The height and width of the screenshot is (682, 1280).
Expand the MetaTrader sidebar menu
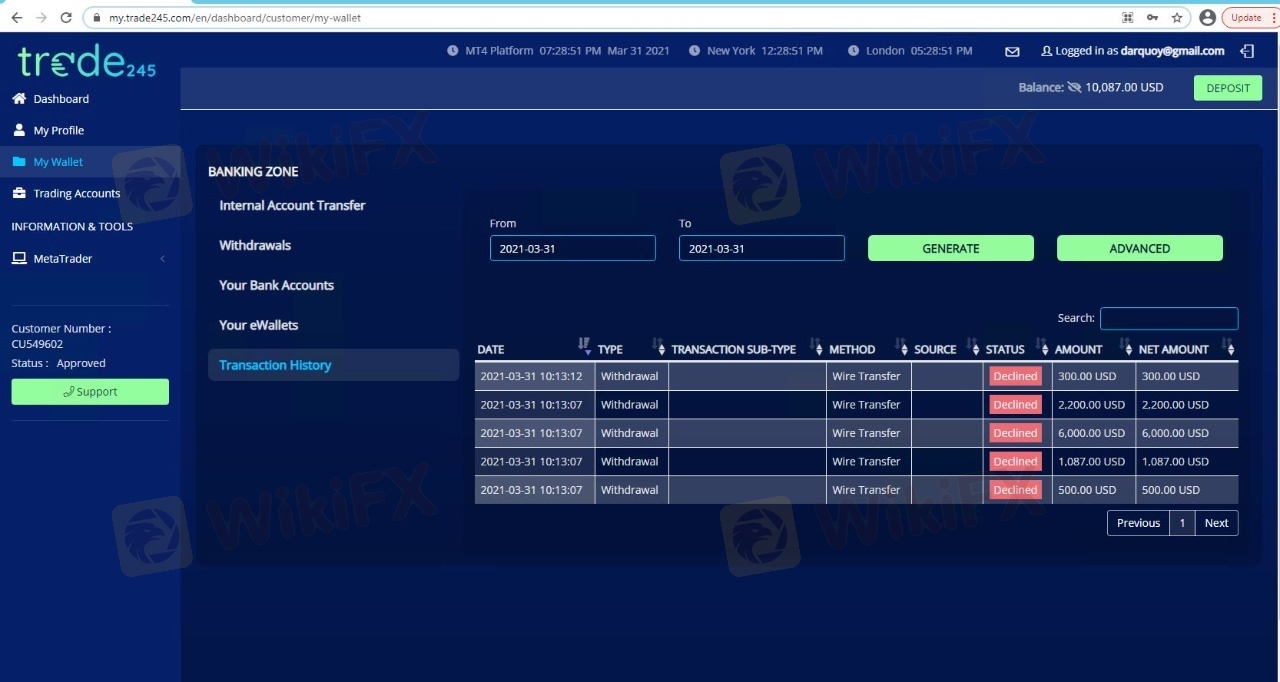pyautogui.click(x=88, y=259)
